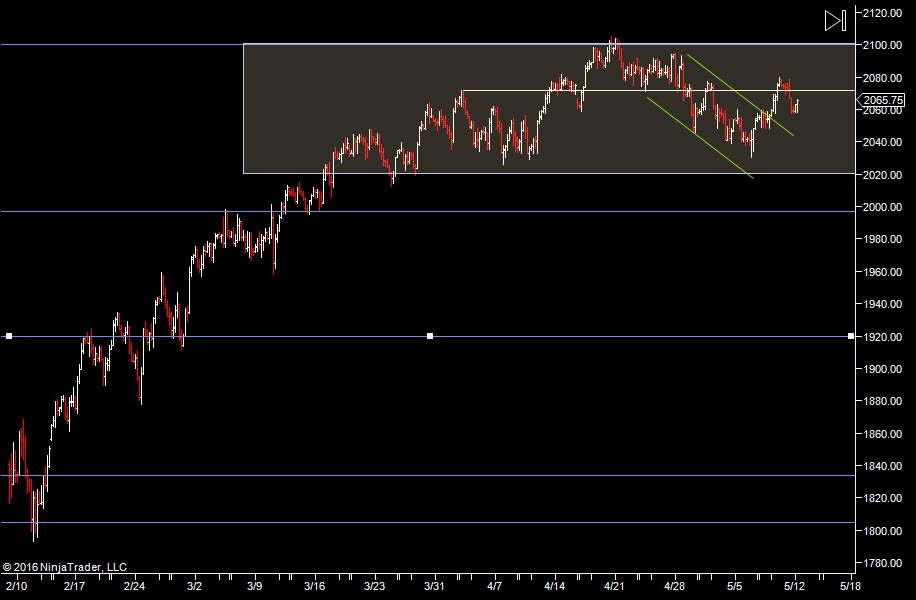Select the blue horizontal line at 2100
This screenshot has height=600, width=916.
point(120,44)
